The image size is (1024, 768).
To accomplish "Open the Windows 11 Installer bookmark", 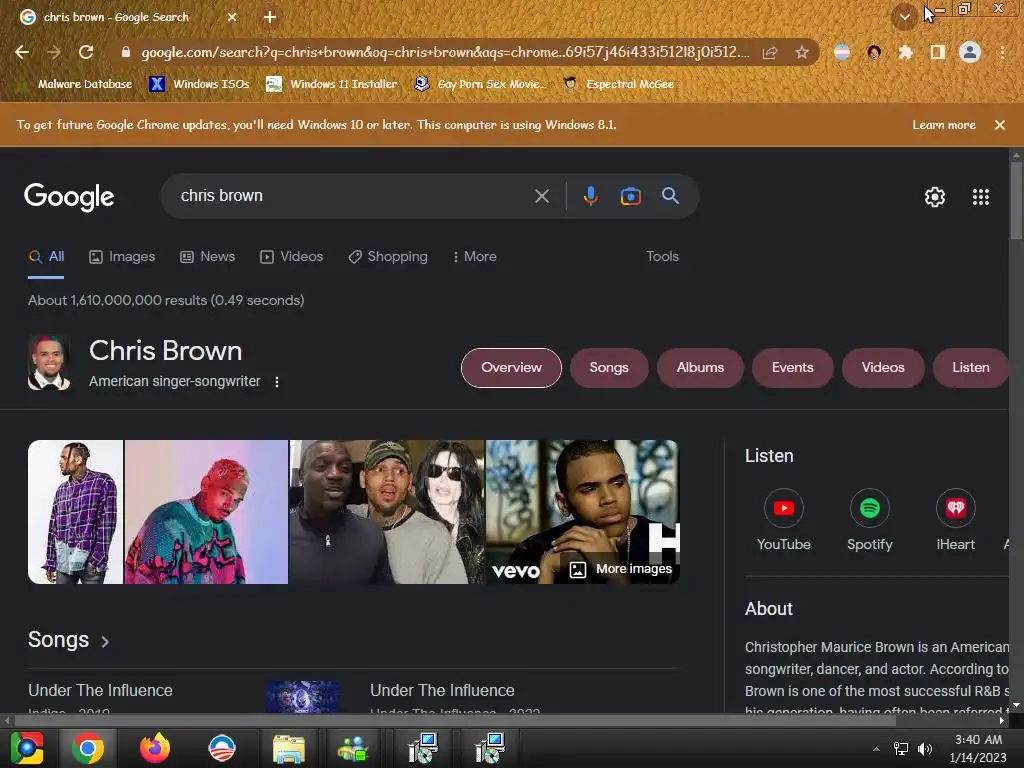I will 332,84.
